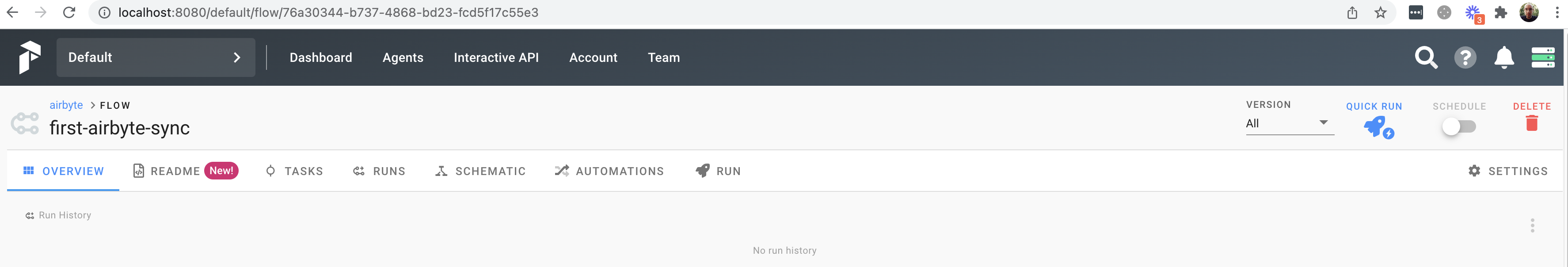Open Run History options menu

pos(1532,225)
